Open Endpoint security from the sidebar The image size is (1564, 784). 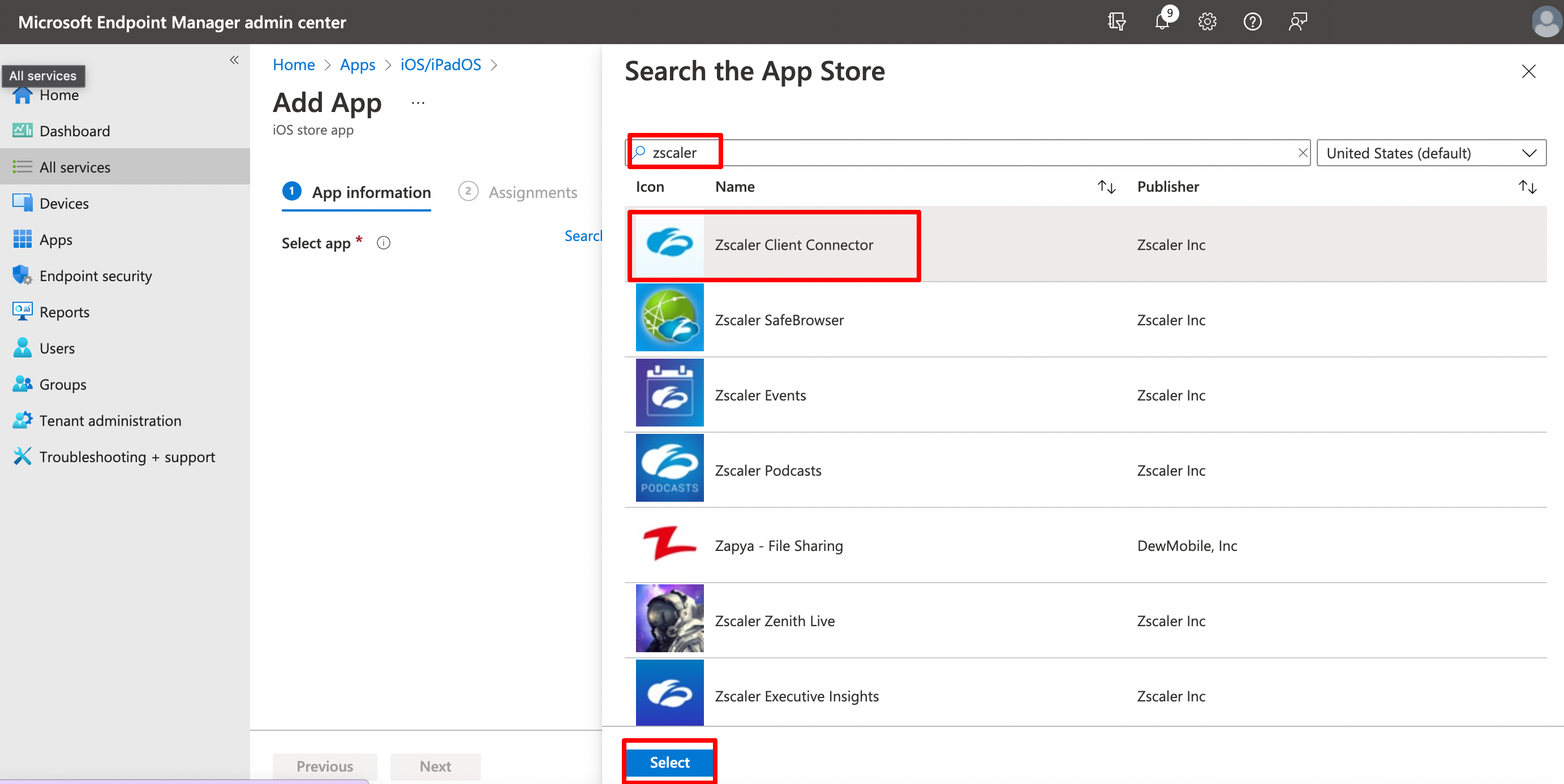coord(96,275)
